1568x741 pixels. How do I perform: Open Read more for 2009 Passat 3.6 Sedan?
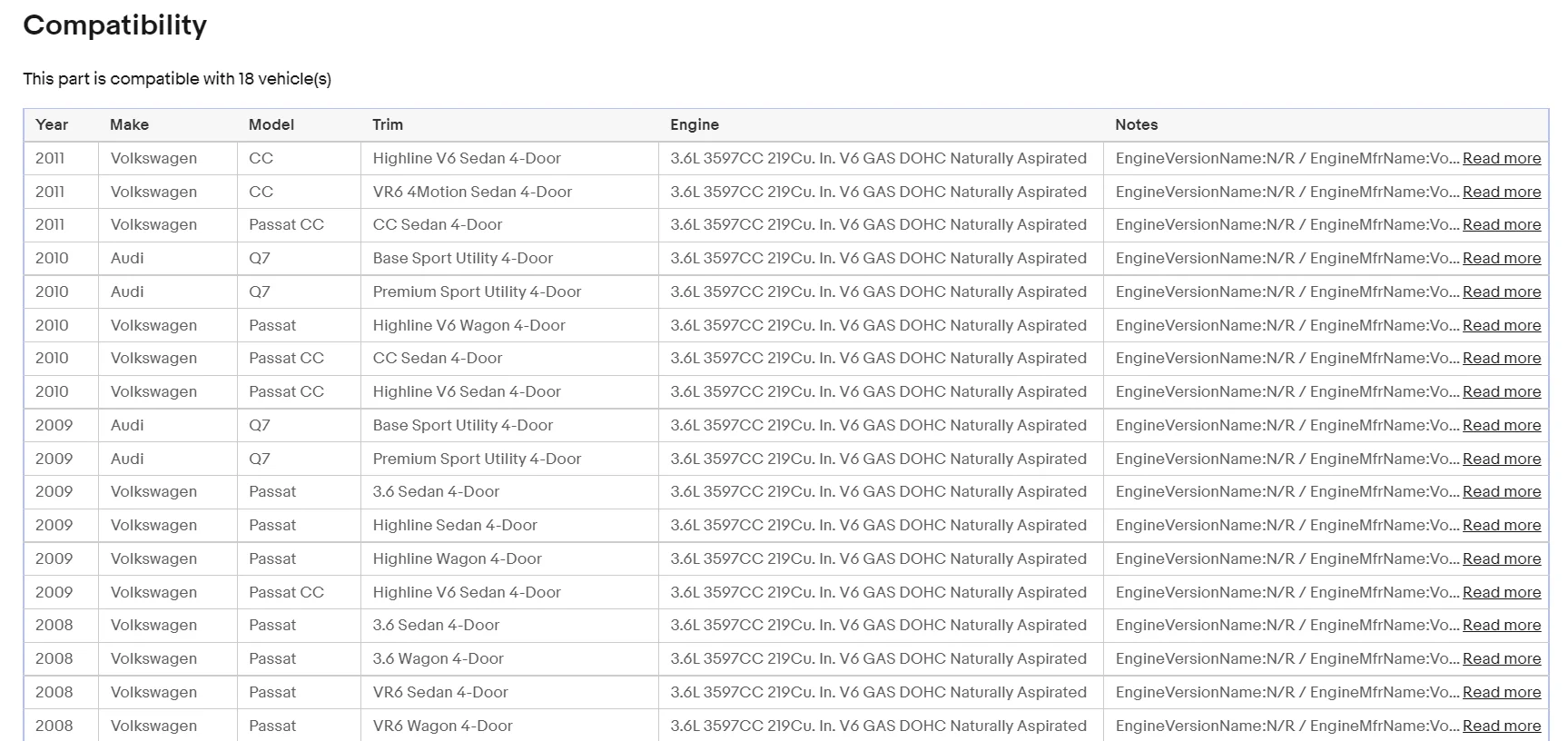point(1502,491)
